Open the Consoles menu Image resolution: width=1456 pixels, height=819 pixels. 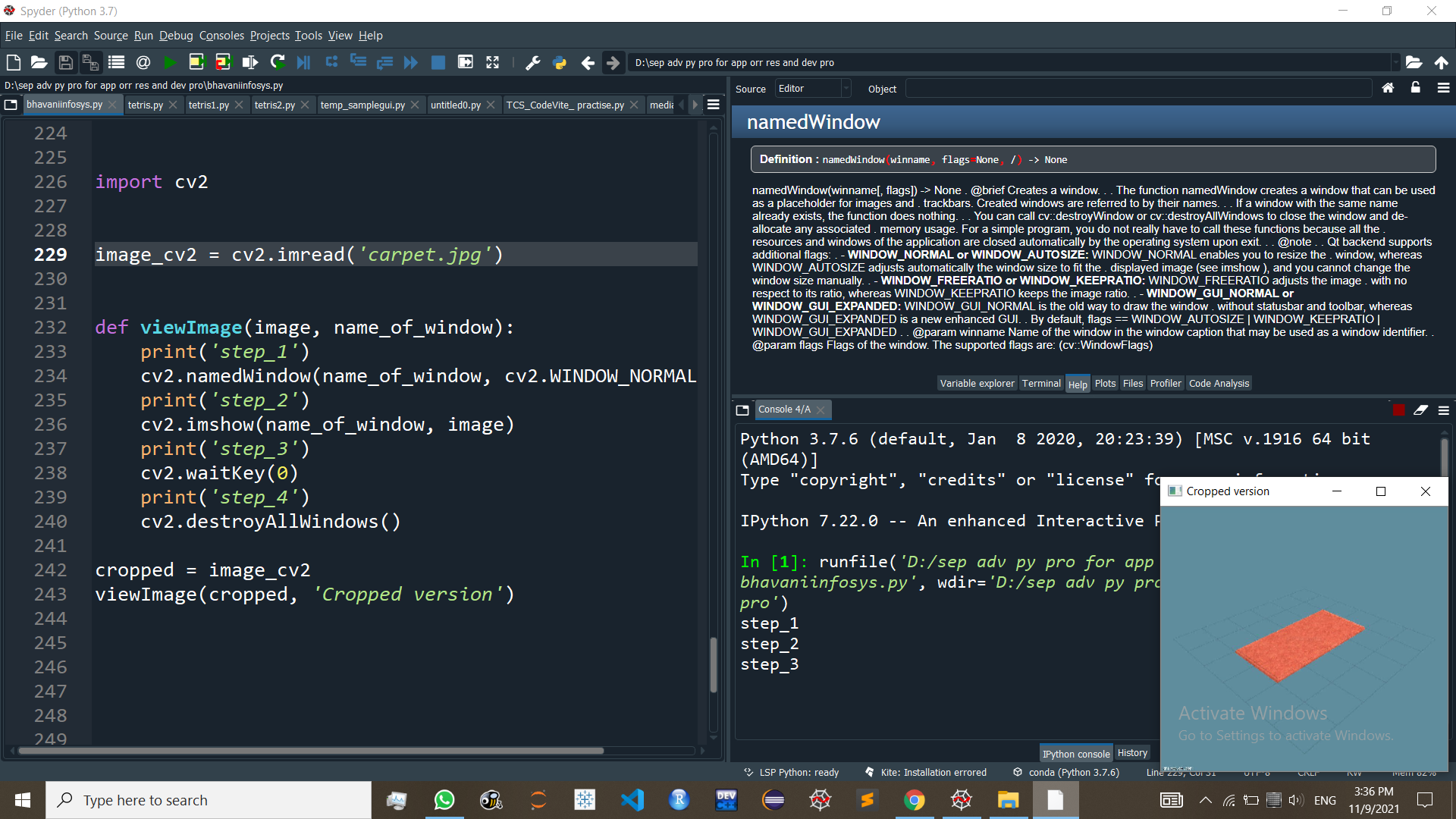(221, 36)
